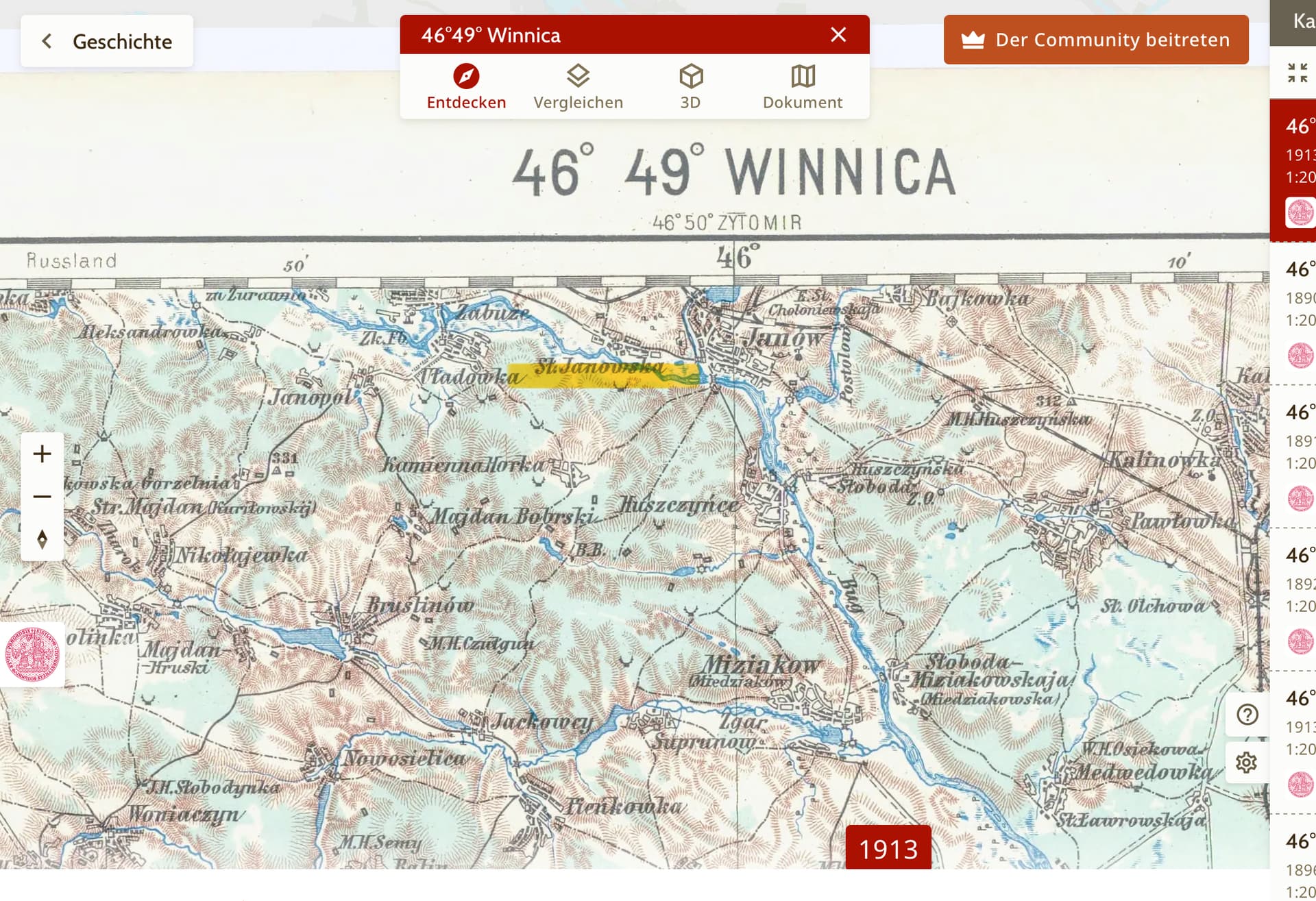Click the pink institution seal on the left

coord(32,654)
